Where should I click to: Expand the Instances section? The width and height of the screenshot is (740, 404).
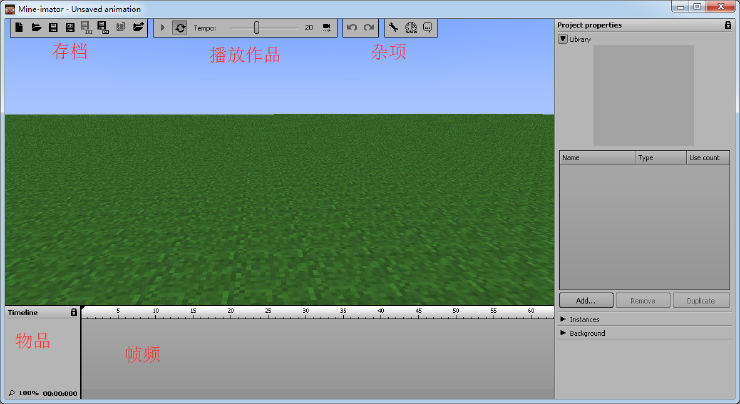563,320
